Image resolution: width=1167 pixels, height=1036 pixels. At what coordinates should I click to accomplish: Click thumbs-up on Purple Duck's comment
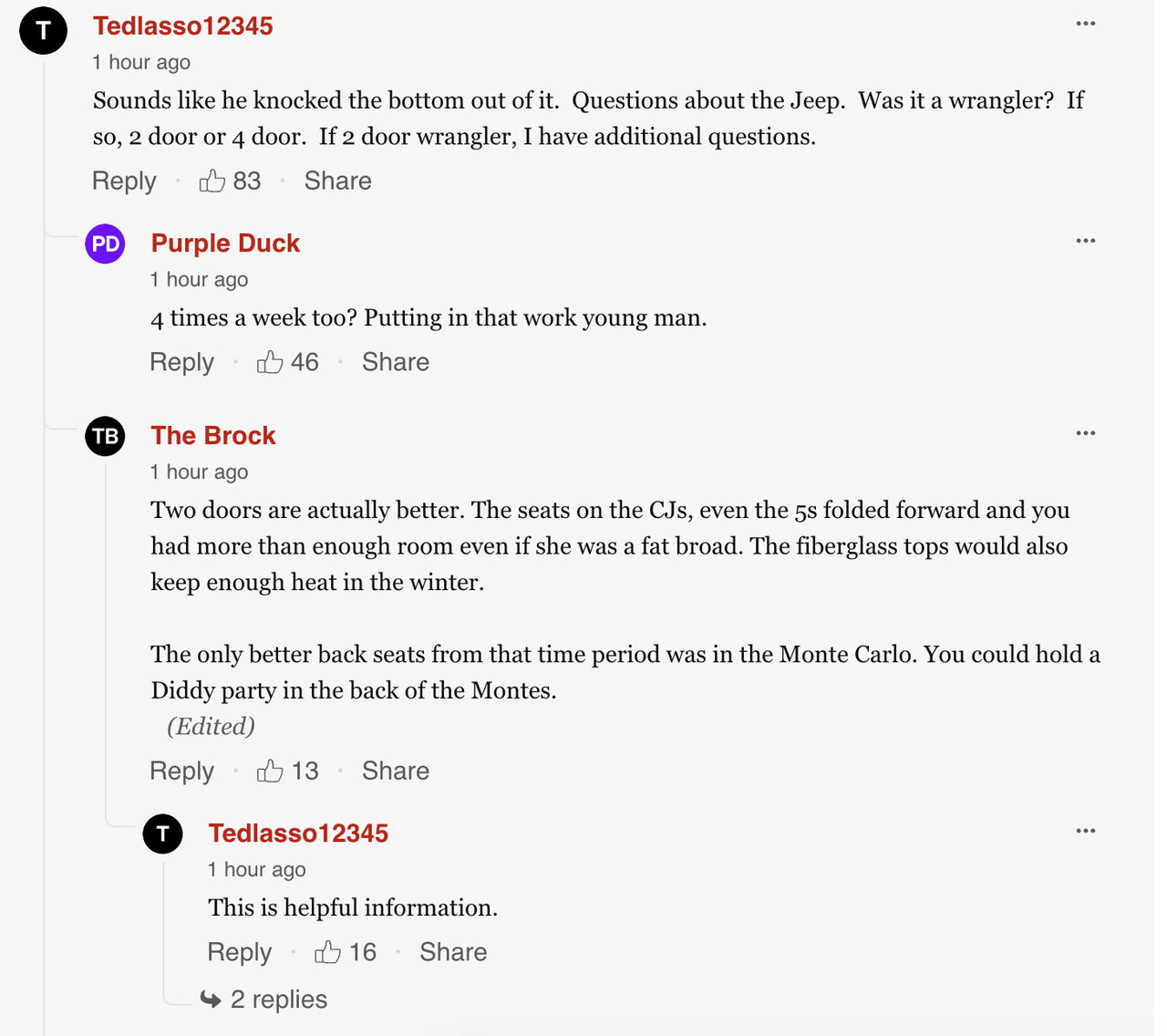(270, 362)
